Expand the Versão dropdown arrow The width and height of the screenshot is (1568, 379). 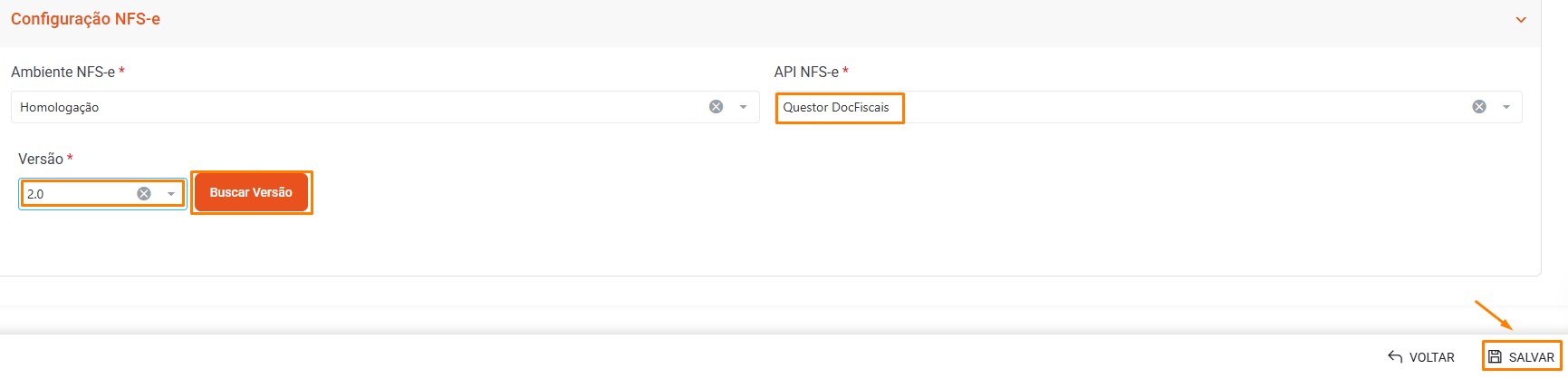170,194
